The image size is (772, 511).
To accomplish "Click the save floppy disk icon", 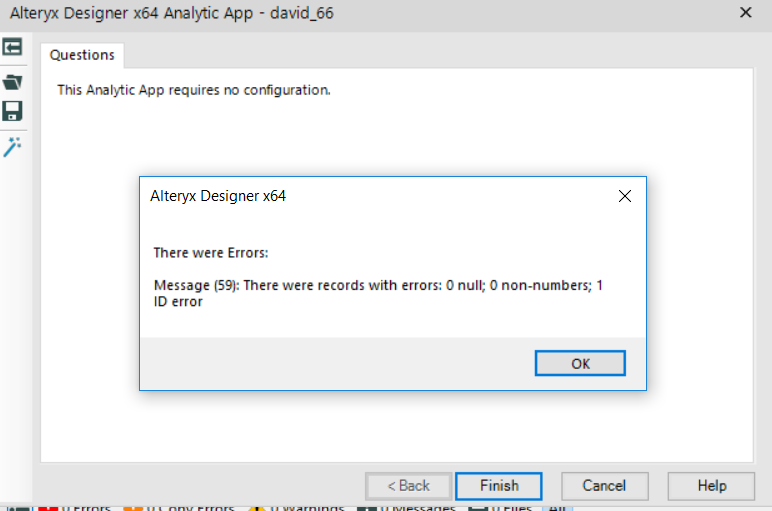I will click(13, 111).
